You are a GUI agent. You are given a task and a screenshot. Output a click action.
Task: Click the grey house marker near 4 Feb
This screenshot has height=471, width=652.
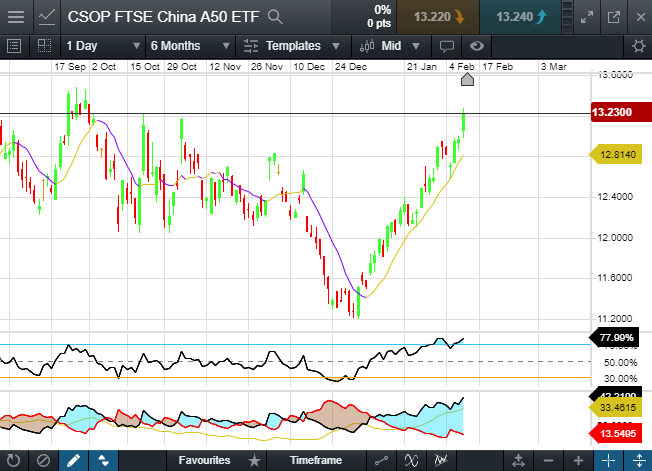point(467,79)
